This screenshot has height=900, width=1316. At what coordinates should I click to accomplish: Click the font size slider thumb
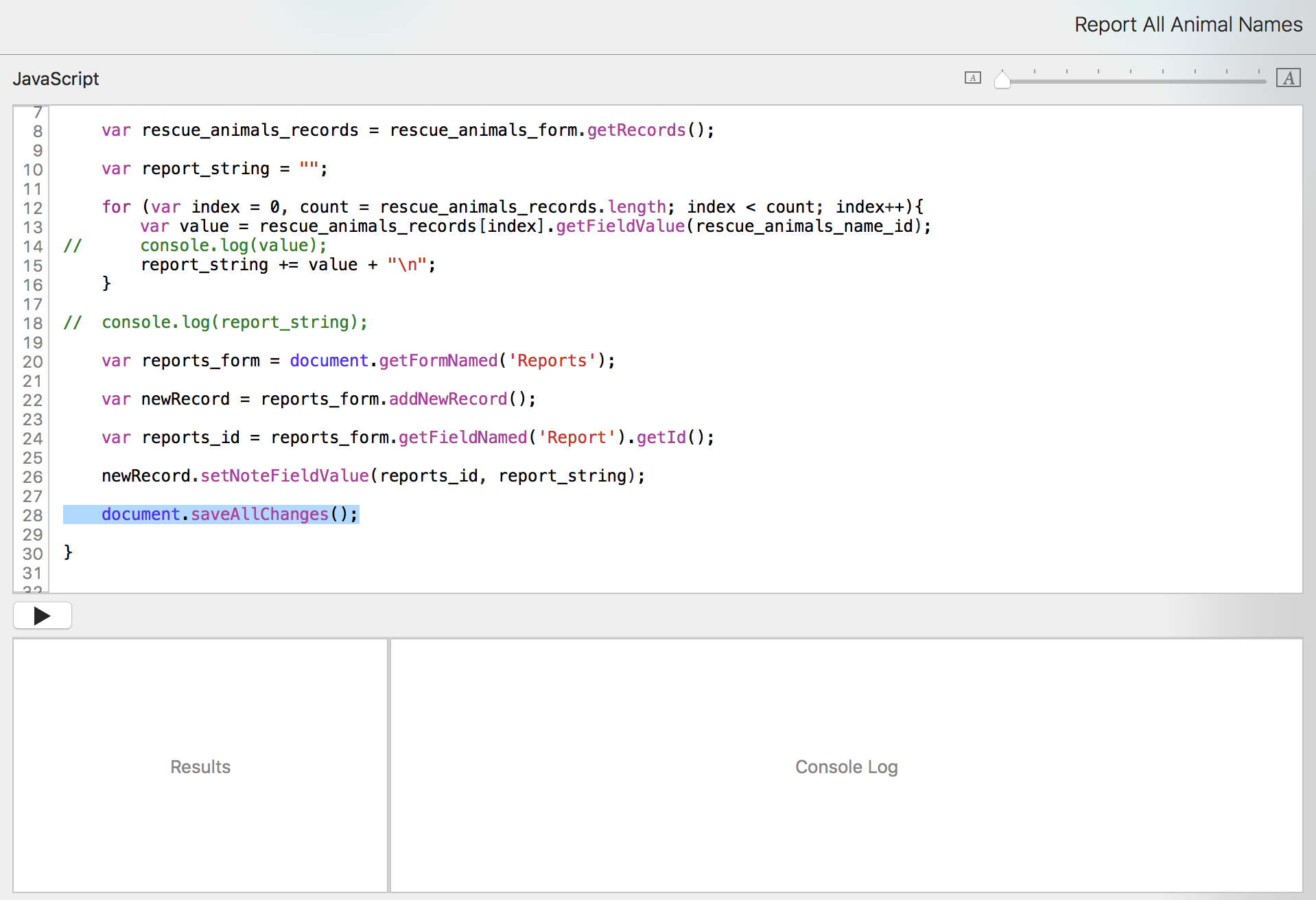coord(1002,80)
